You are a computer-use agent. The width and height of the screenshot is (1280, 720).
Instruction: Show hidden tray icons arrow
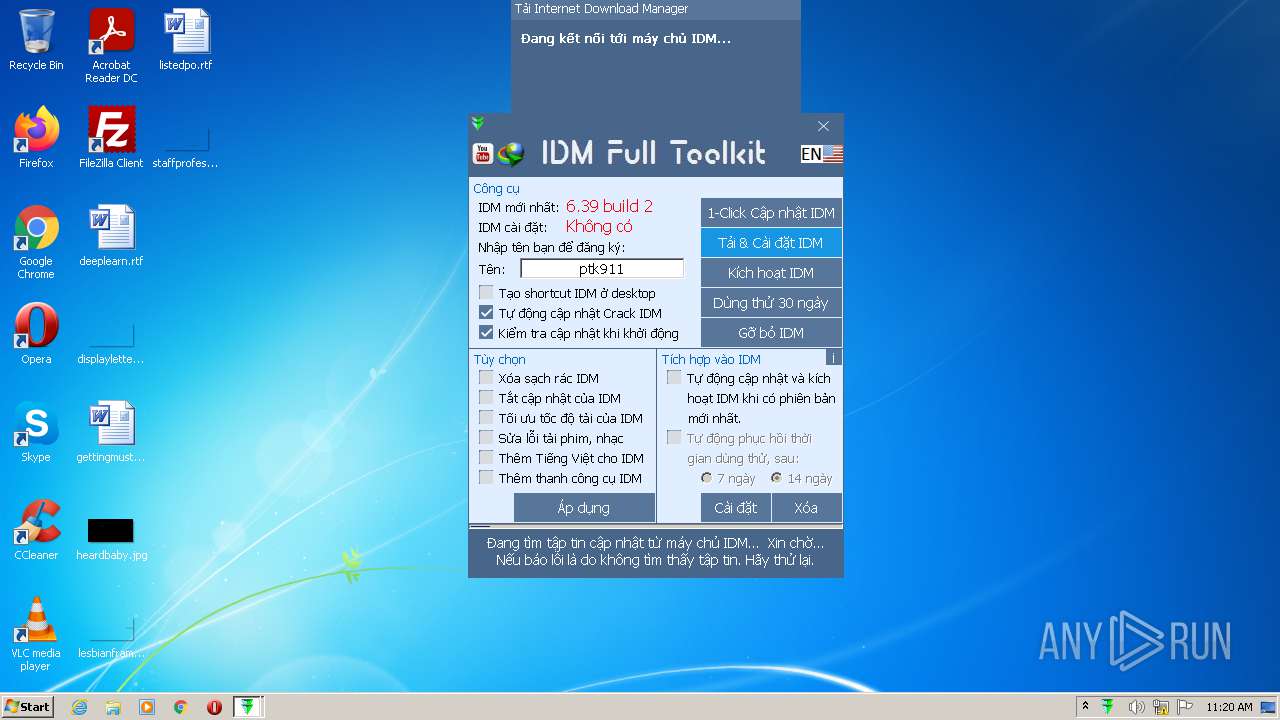[x=1085, y=707]
